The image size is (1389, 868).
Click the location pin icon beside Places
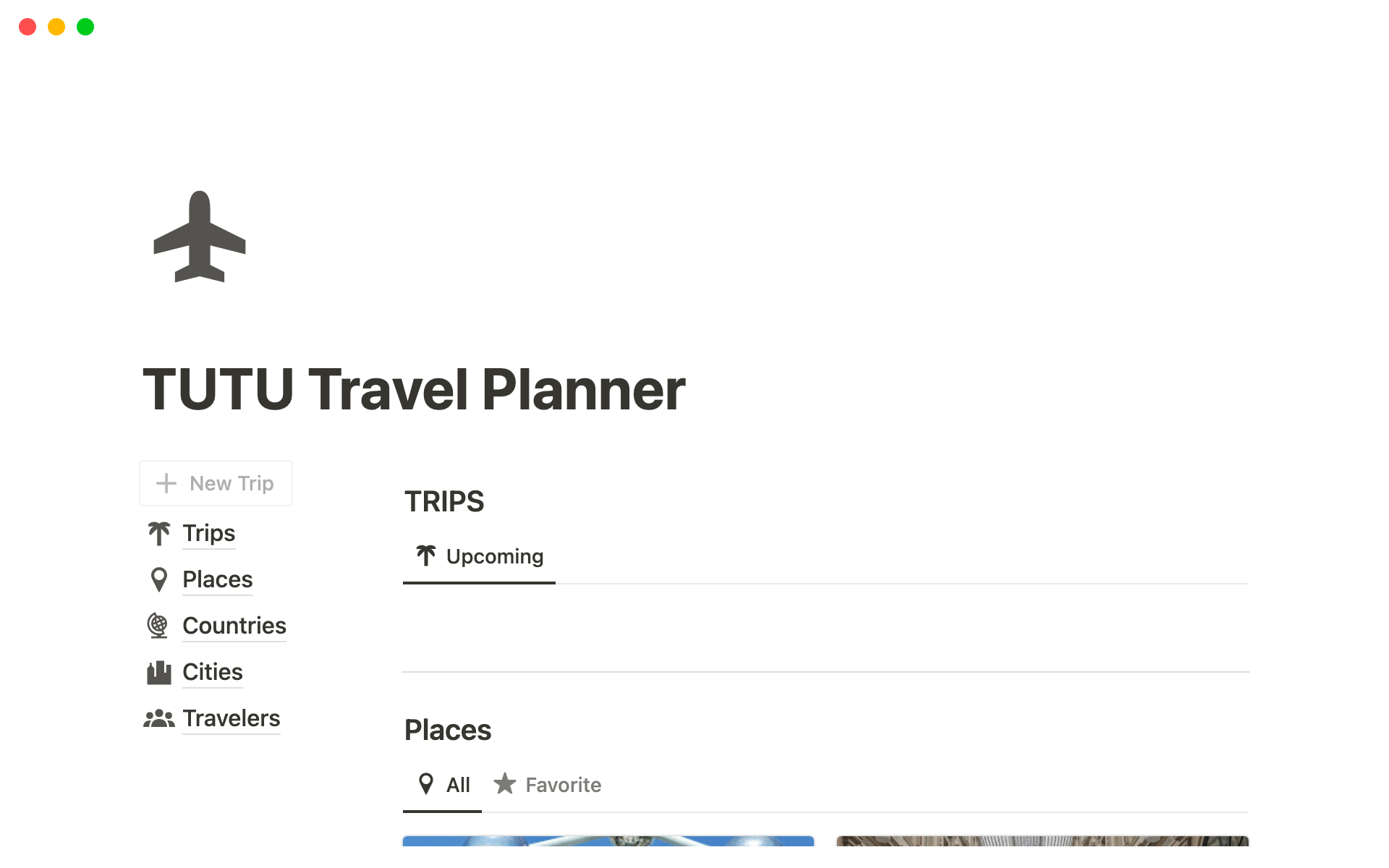[159, 579]
